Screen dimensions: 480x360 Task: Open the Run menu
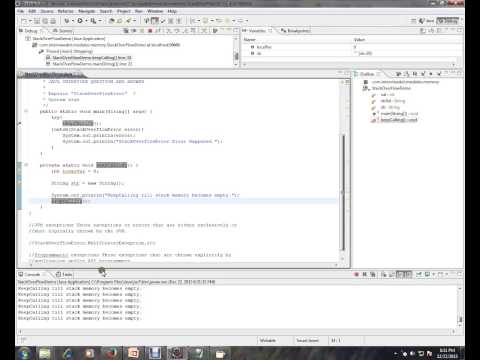(x=139, y=11)
